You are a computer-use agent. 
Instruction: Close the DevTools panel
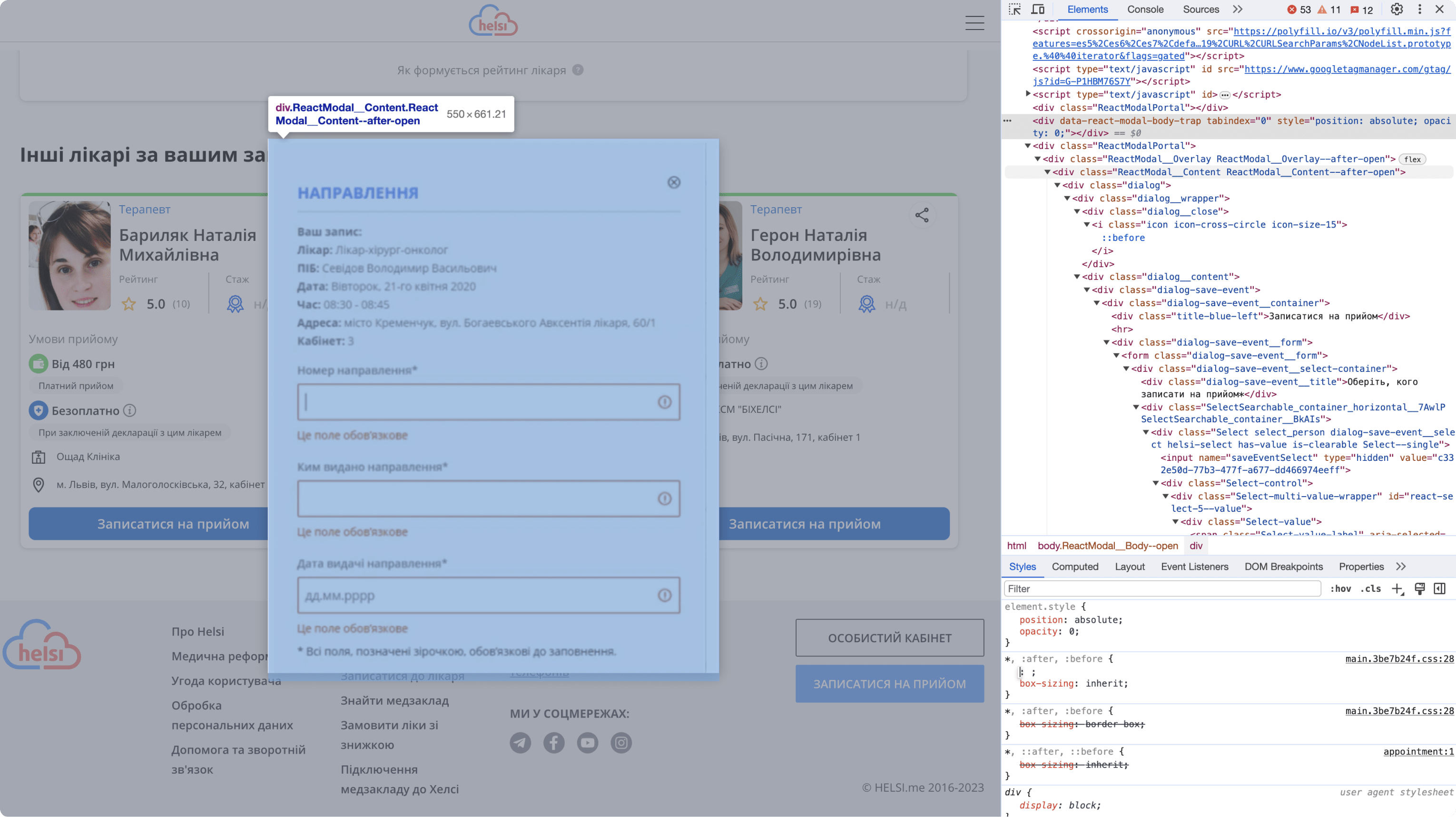coord(1440,9)
